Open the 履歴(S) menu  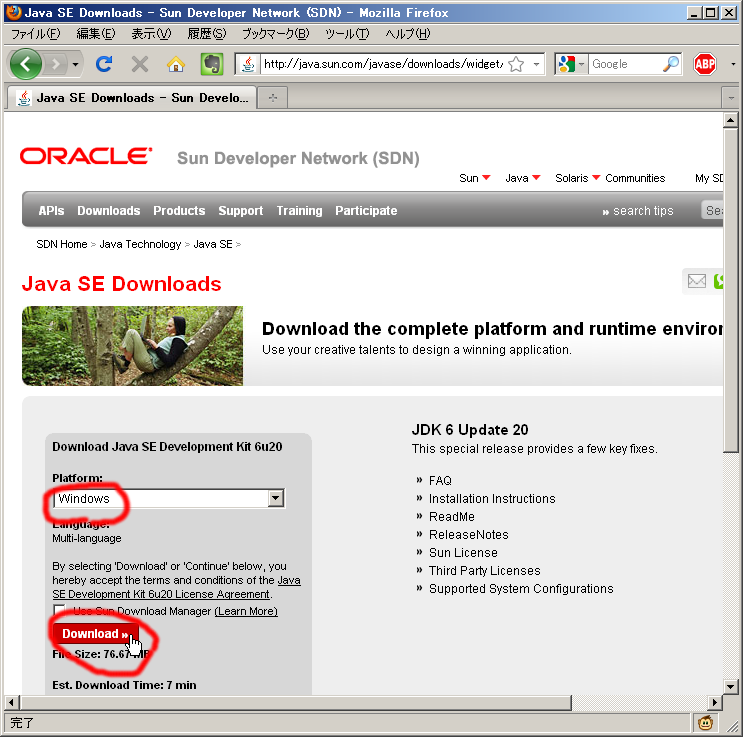point(207,34)
